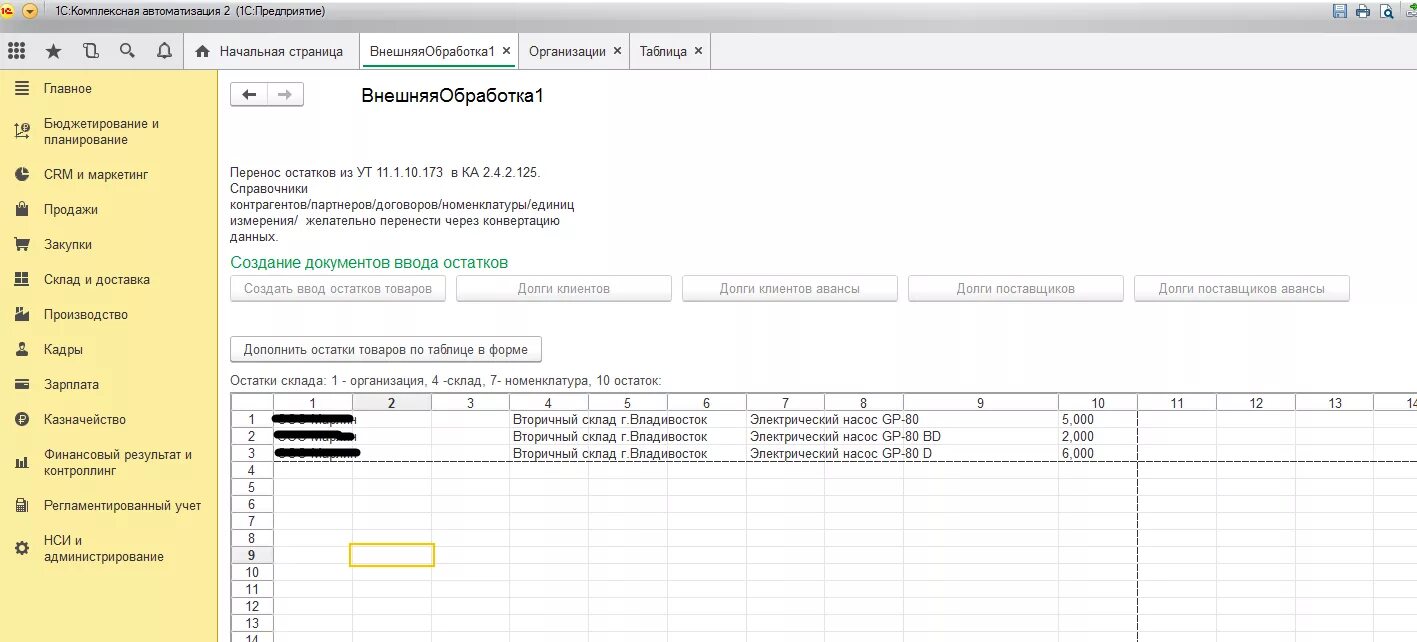Select column header 2 in the spreadsheet

(392, 403)
